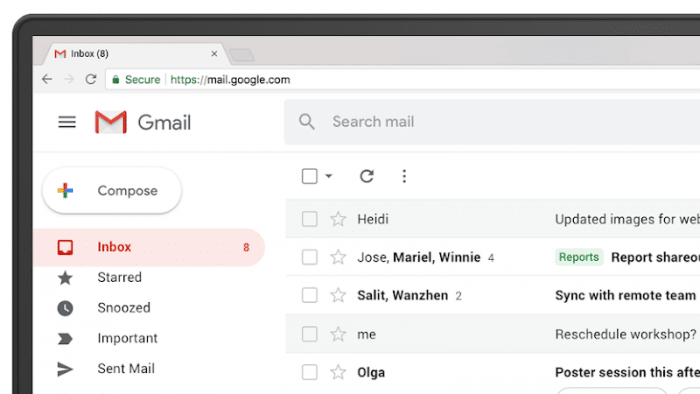Open a new browser tab
Image resolution: width=700 pixels, height=394 pixels.
(242, 55)
